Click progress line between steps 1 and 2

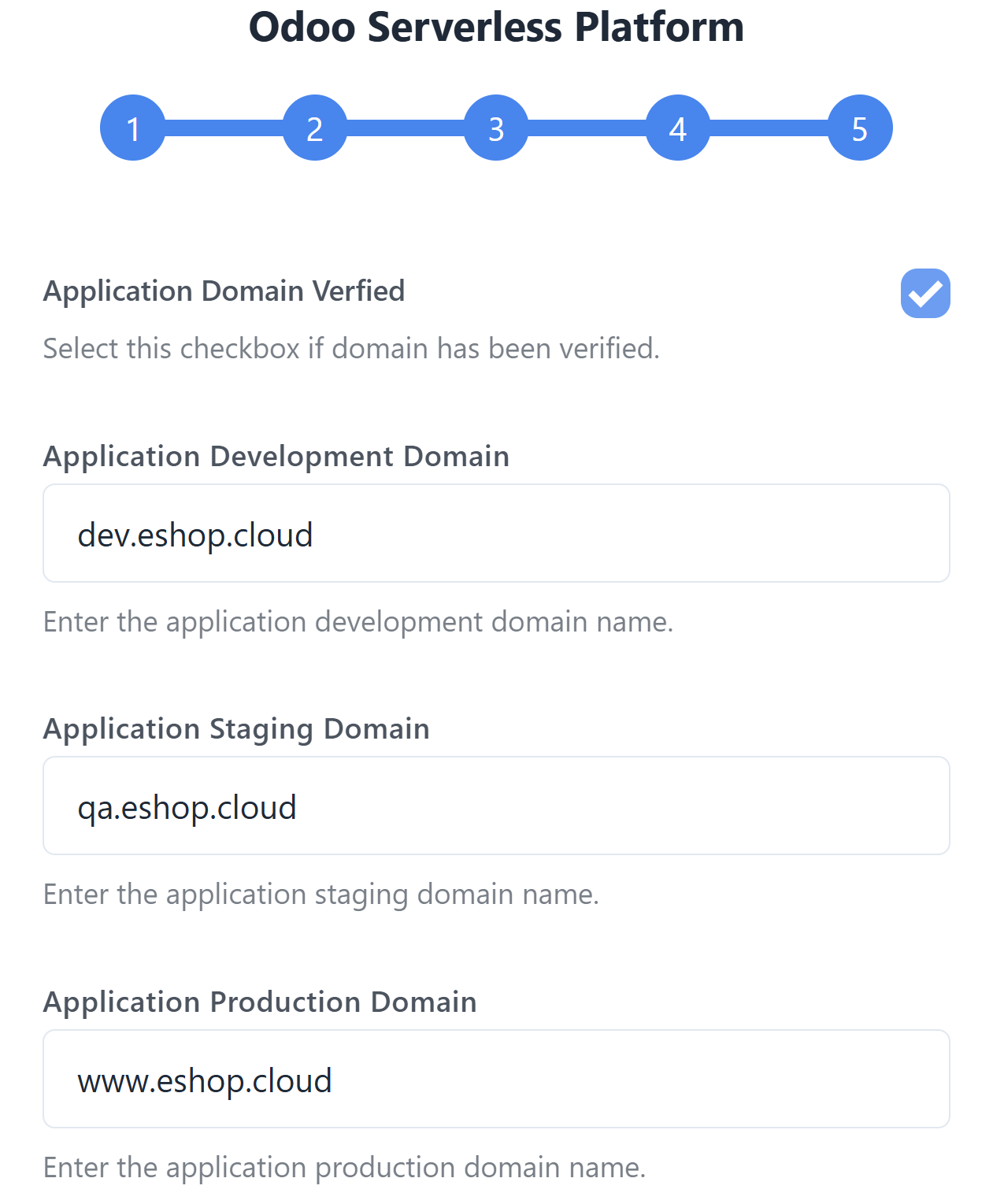[x=224, y=128]
